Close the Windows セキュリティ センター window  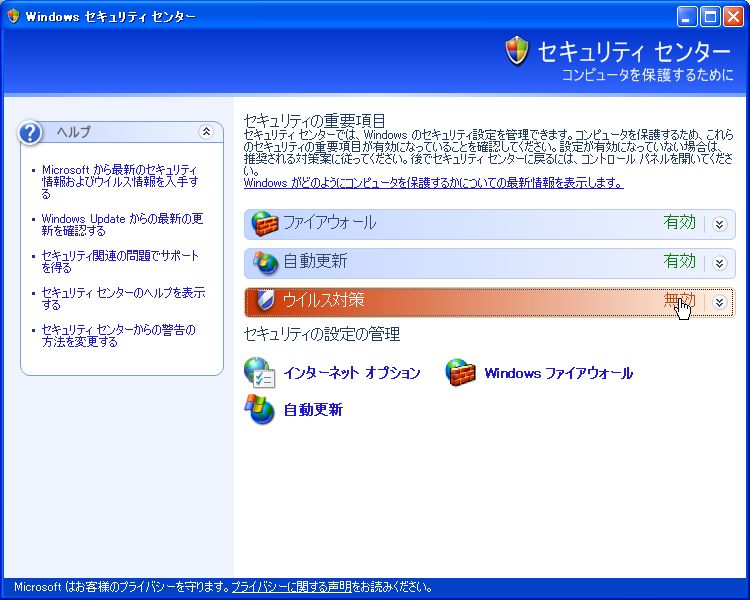[733, 17]
